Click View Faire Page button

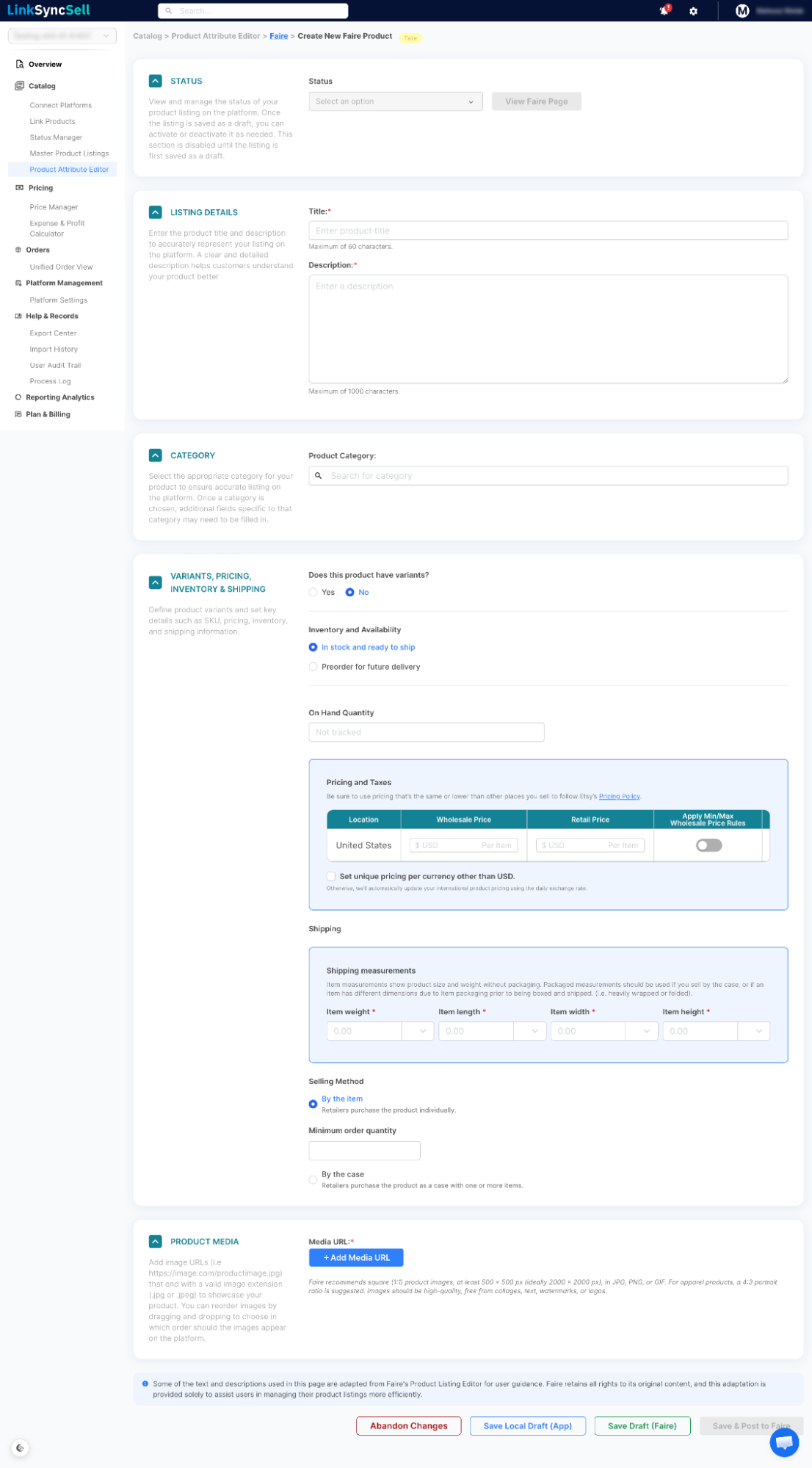[x=537, y=101]
